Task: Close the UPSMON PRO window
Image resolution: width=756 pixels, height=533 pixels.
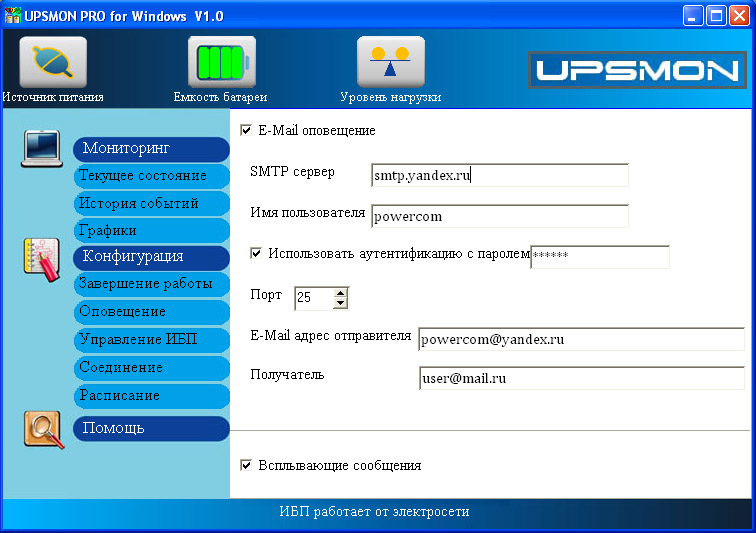Action: click(x=739, y=16)
